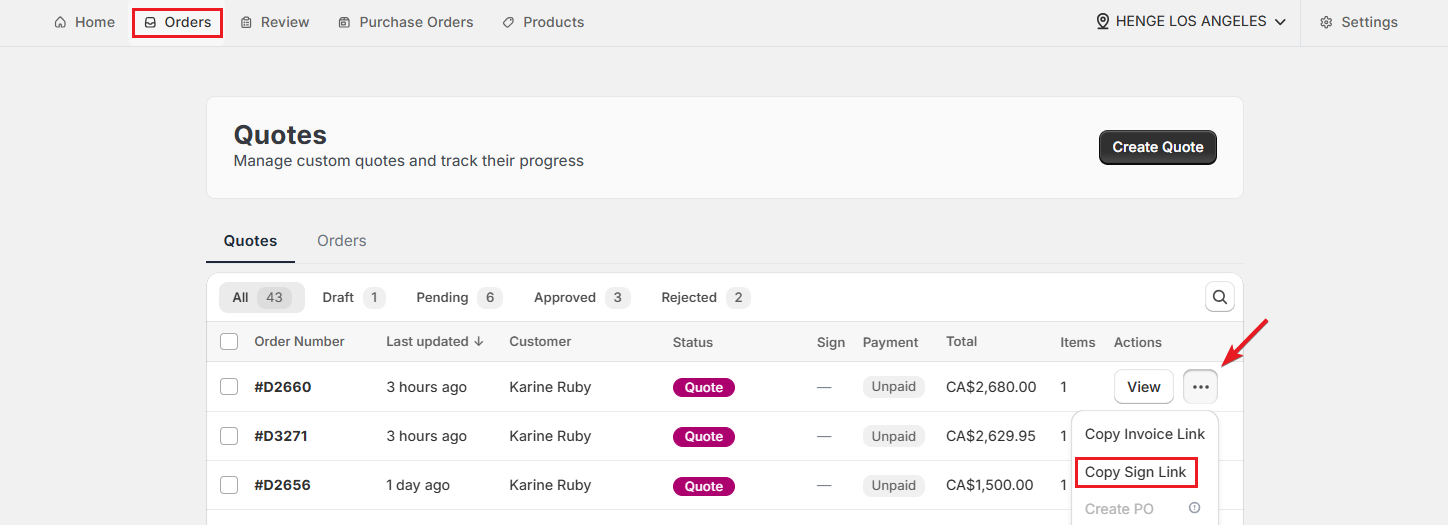Click the Order Number column header

point(299,342)
